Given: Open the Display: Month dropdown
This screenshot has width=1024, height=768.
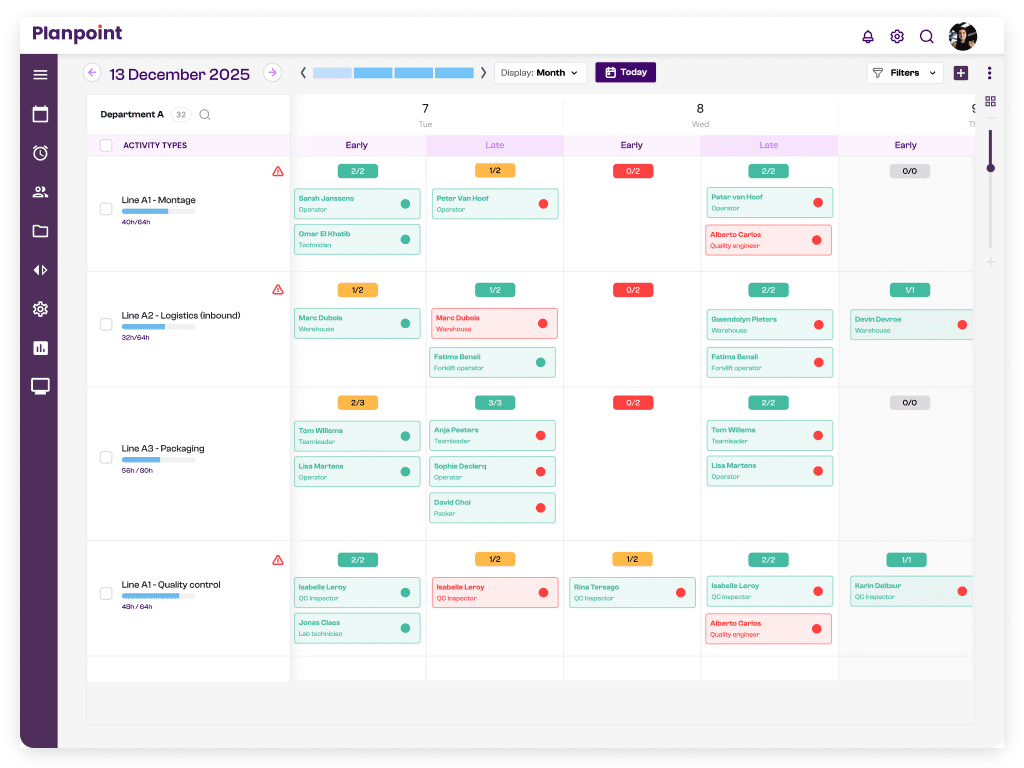Looking at the screenshot, I should point(540,73).
